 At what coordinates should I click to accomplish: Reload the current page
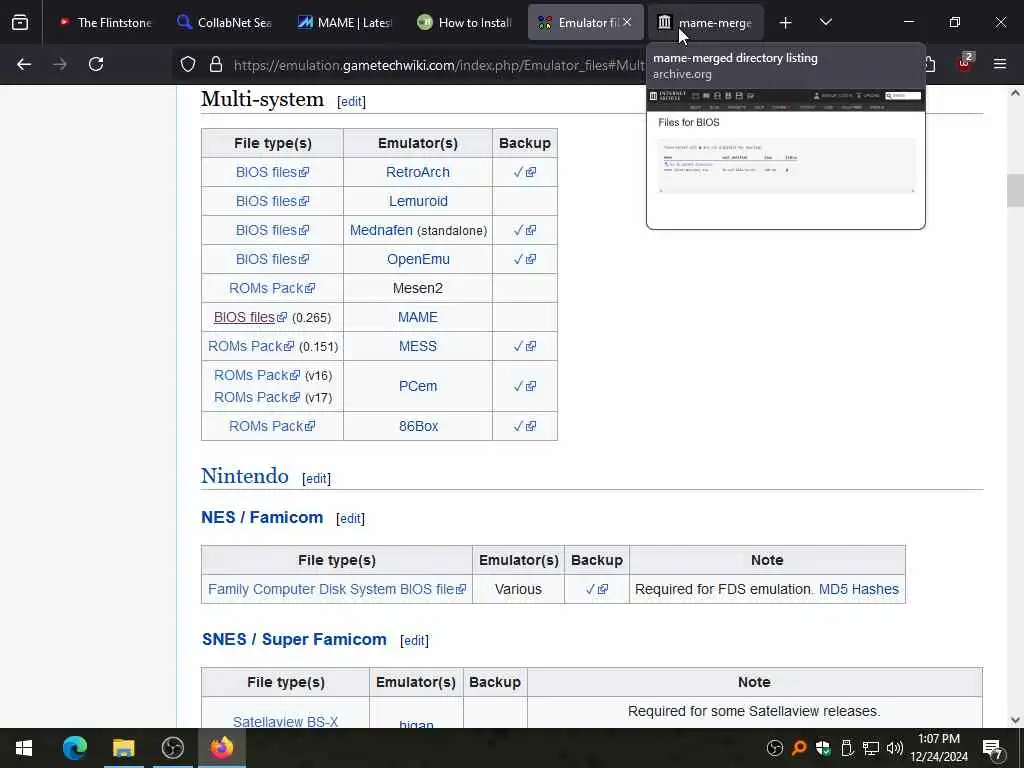click(x=96, y=64)
